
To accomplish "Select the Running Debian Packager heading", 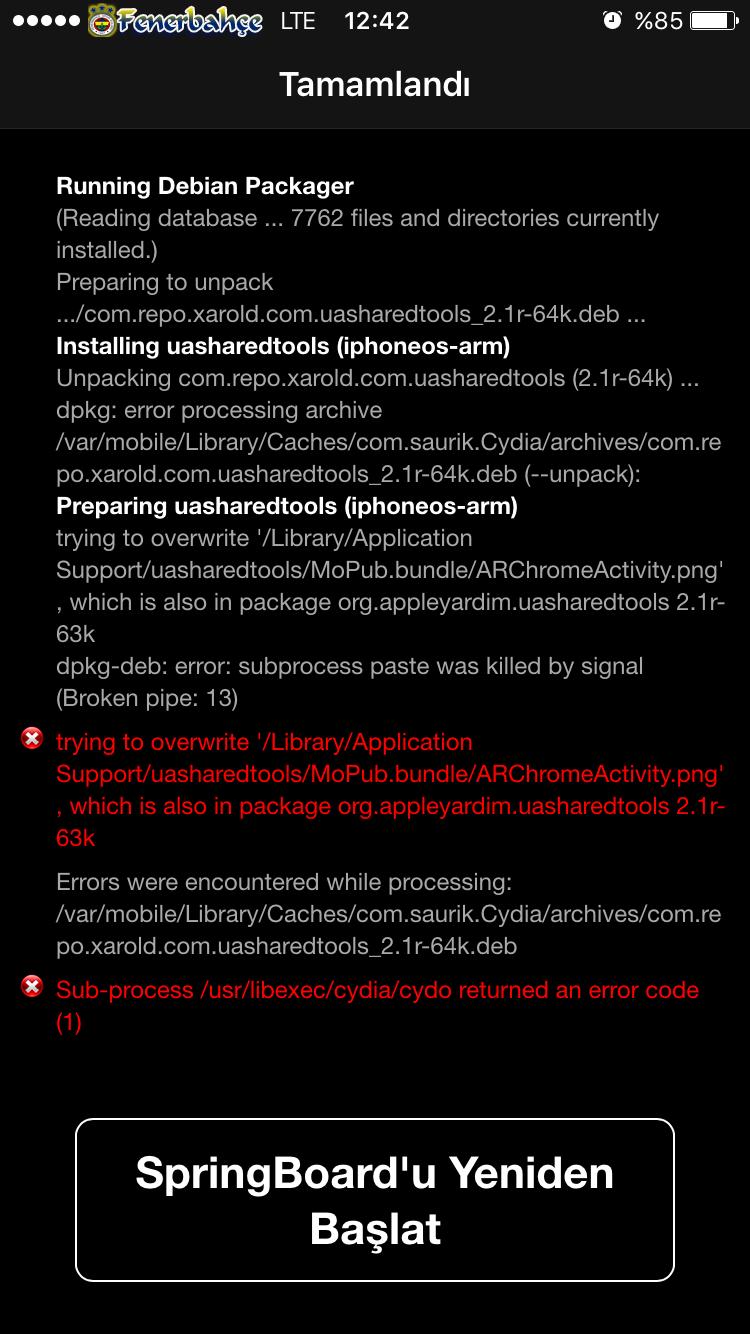I will point(205,186).
